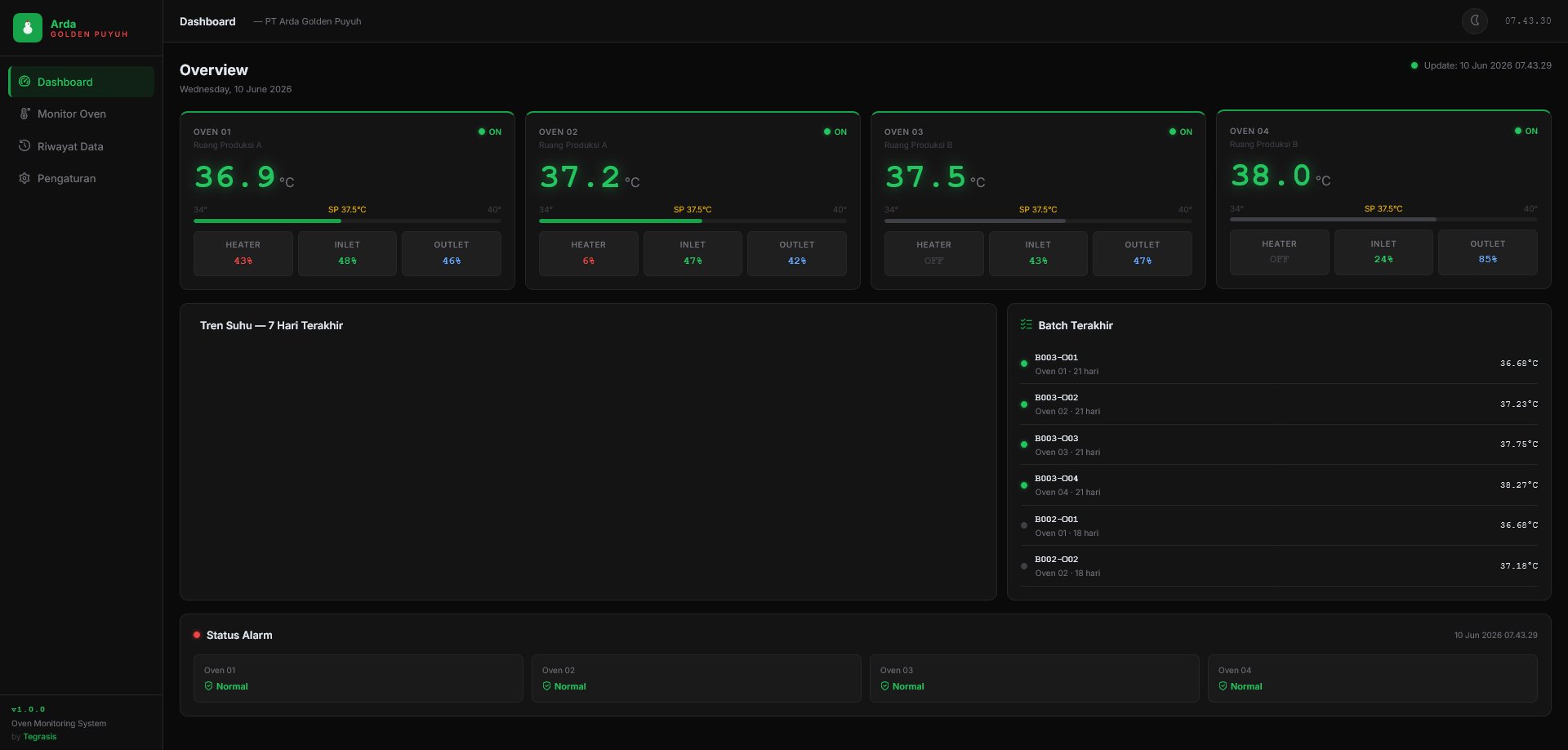Select batch row B003-O01
This screenshot has height=750, width=1568.
(1279, 364)
